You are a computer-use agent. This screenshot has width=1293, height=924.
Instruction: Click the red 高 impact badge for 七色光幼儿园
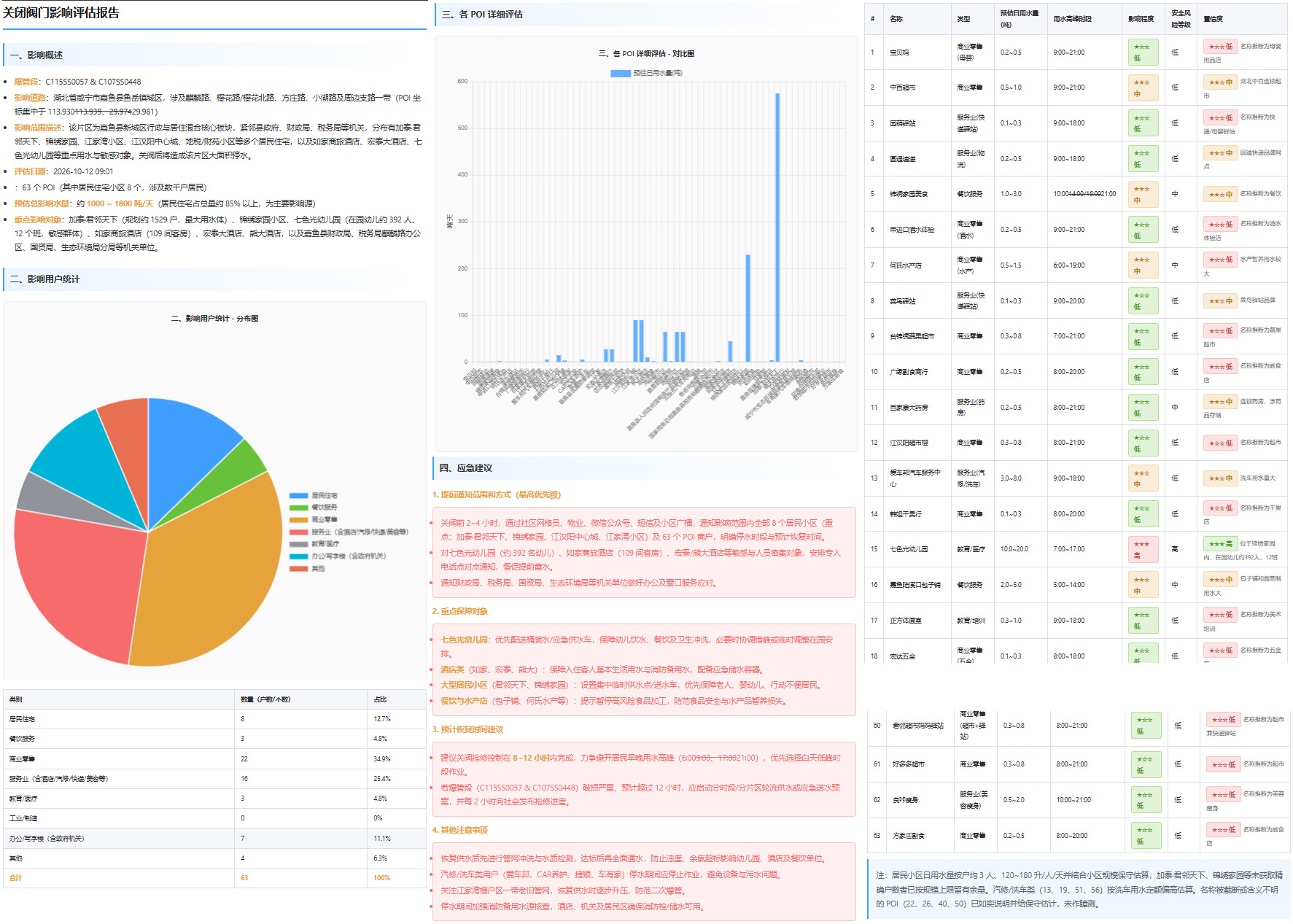click(x=1143, y=549)
